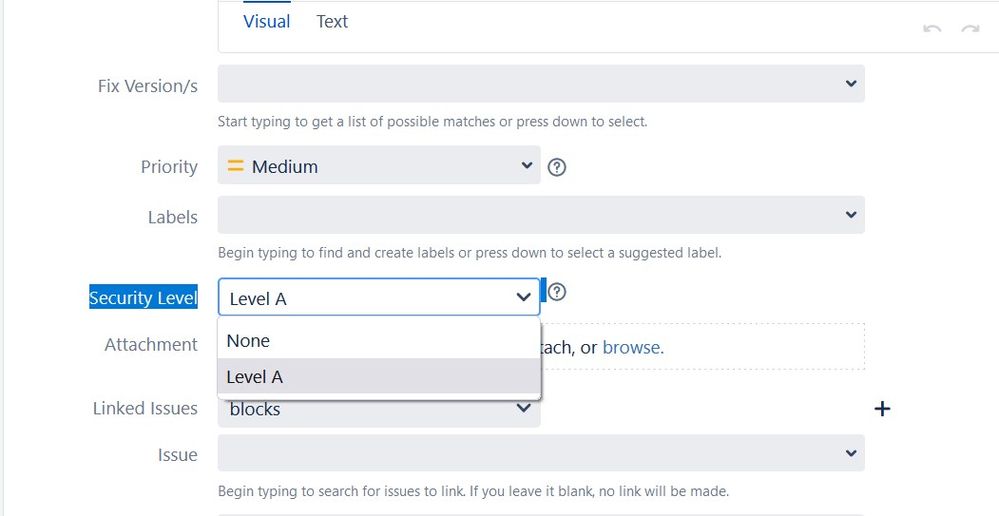The height and width of the screenshot is (516, 999).
Task: Click the attachment drop zone area
Action: click(703, 347)
